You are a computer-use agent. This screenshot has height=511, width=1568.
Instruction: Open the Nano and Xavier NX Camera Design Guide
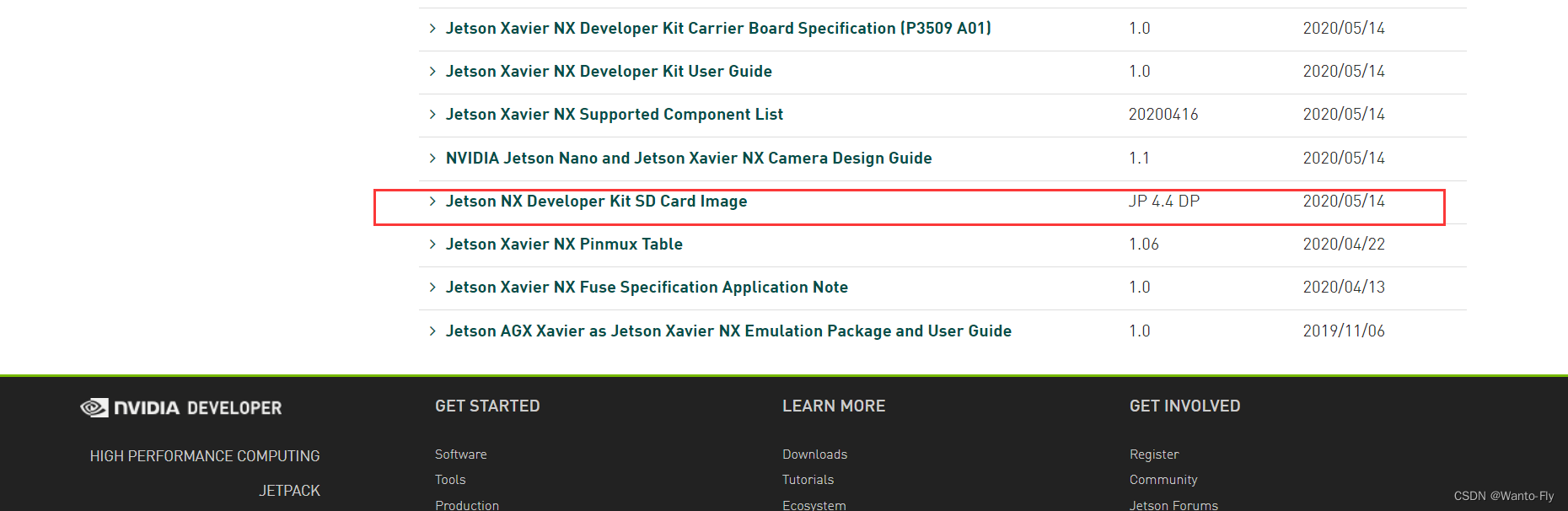(x=689, y=159)
